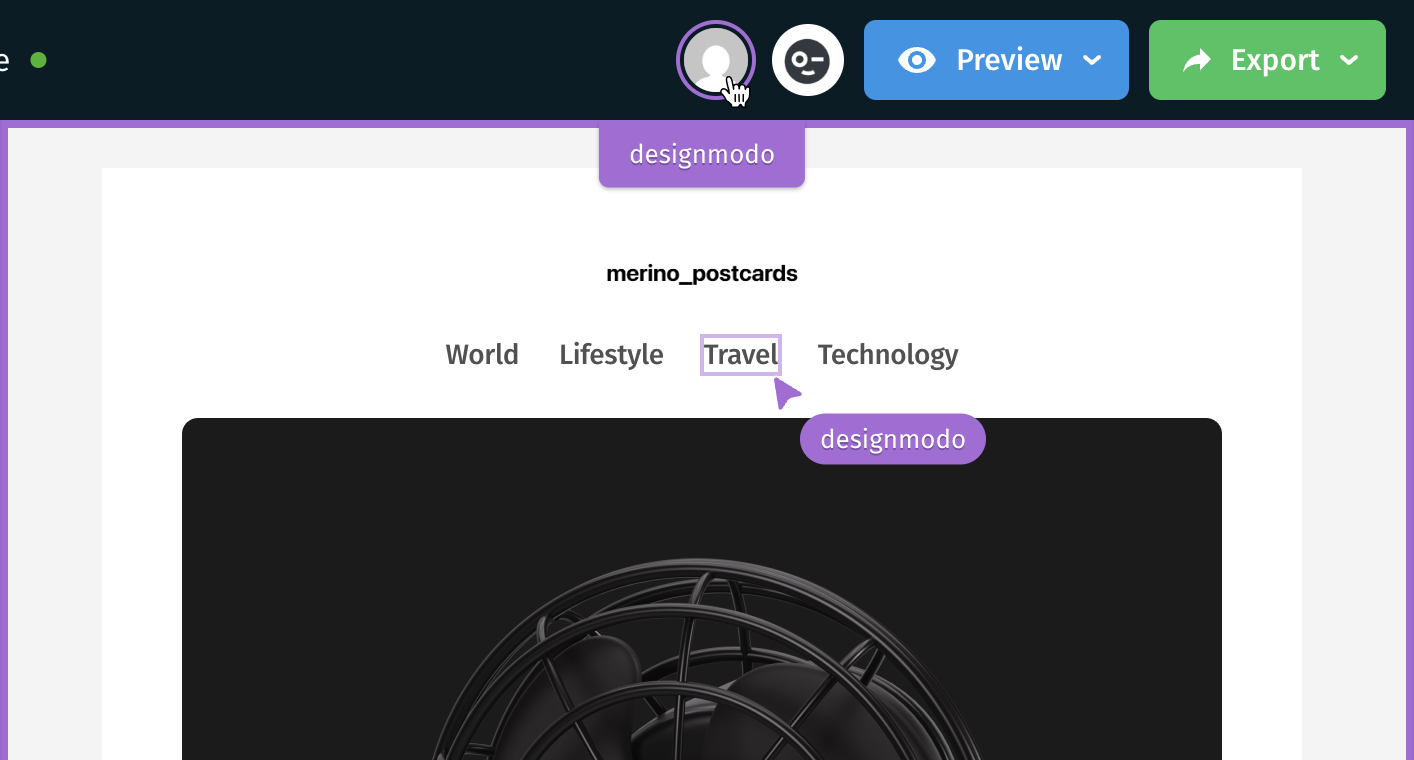Click the winking face avatar icon
Screen dimensions: 1414x760
point(808,60)
